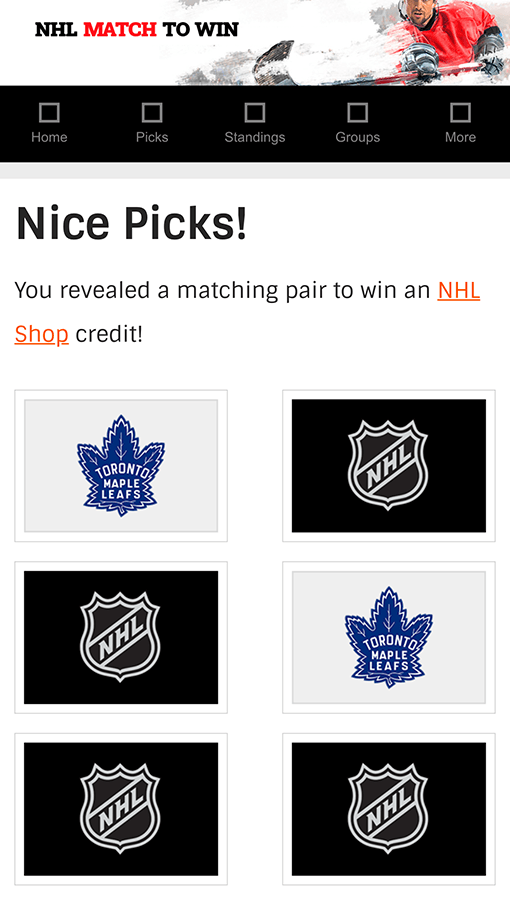This screenshot has height=900, width=510.
Task: Expand the More menu label
Action: (x=460, y=137)
